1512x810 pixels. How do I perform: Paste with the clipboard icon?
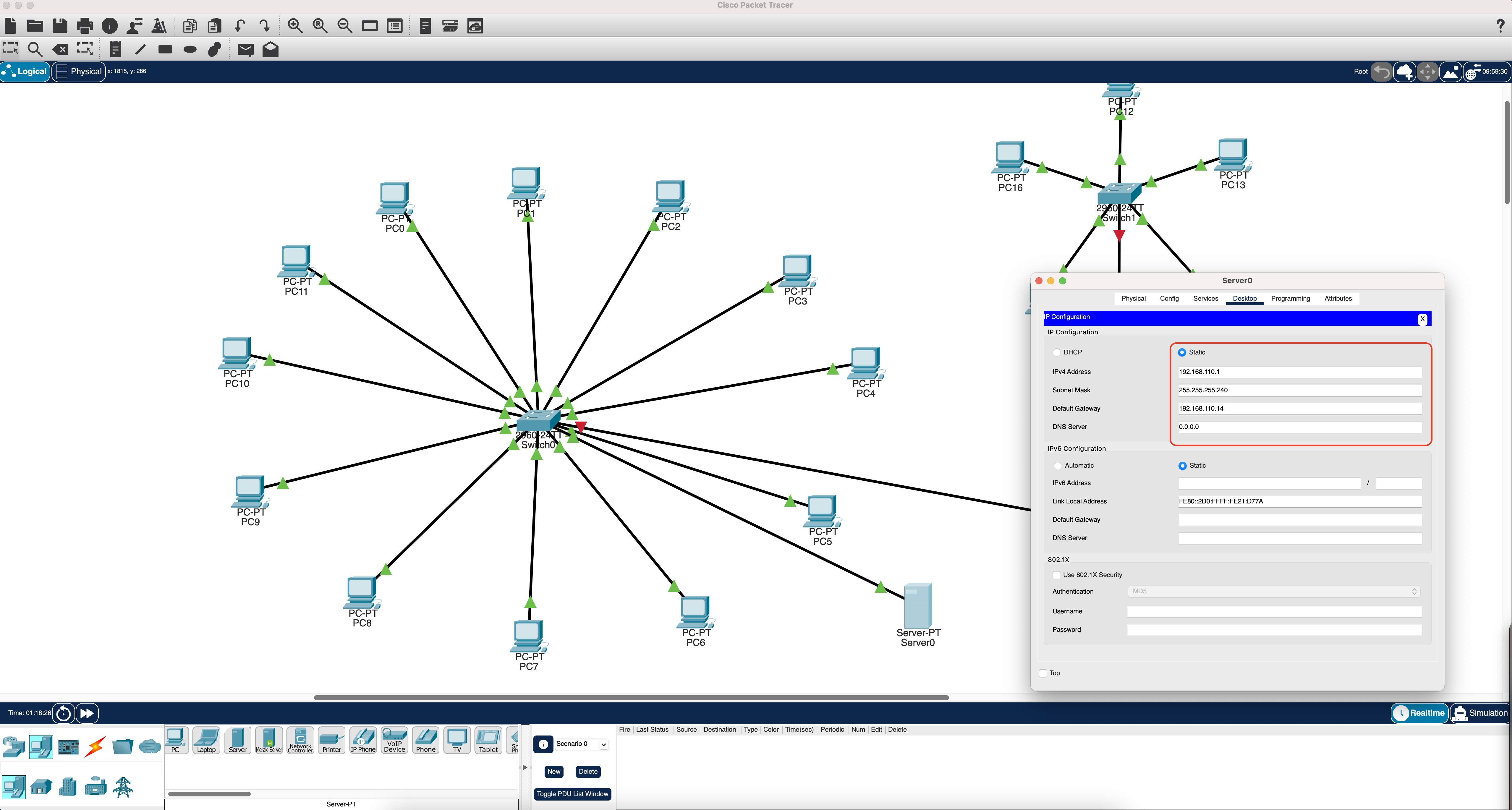click(215, 26)
